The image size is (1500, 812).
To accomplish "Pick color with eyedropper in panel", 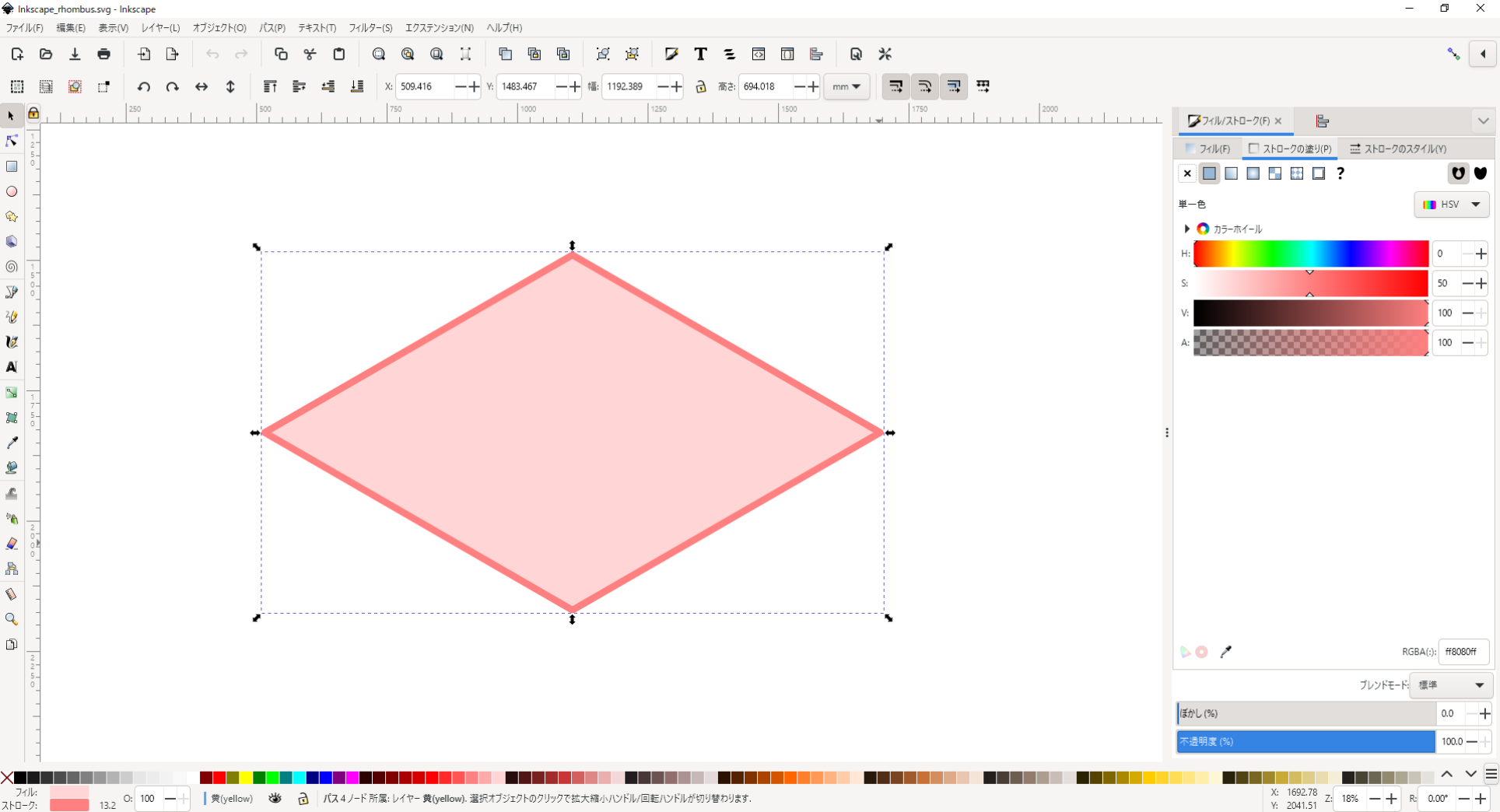I will (1226, 652).
